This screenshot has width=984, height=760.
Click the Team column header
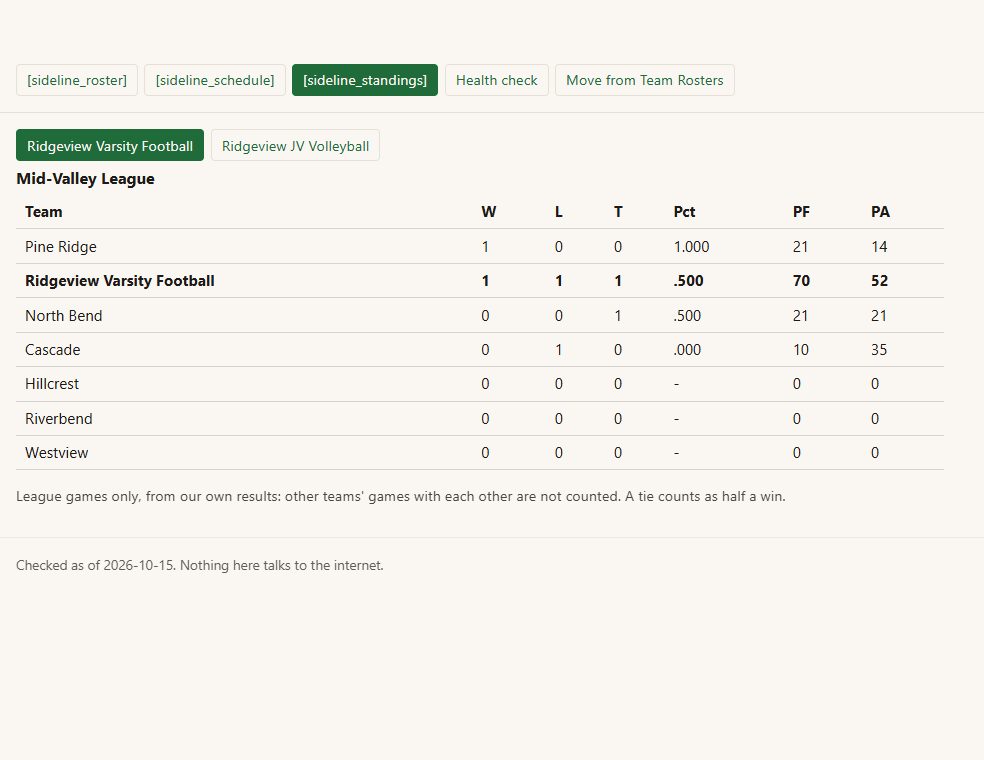(x=44, y=212)
